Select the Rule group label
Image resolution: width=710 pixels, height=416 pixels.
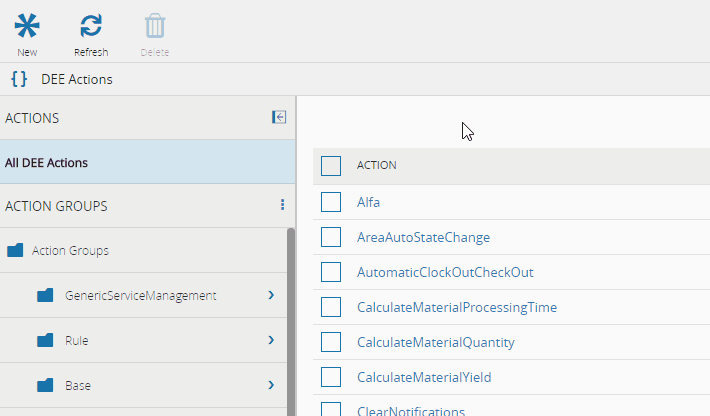[x=77, y=340]
